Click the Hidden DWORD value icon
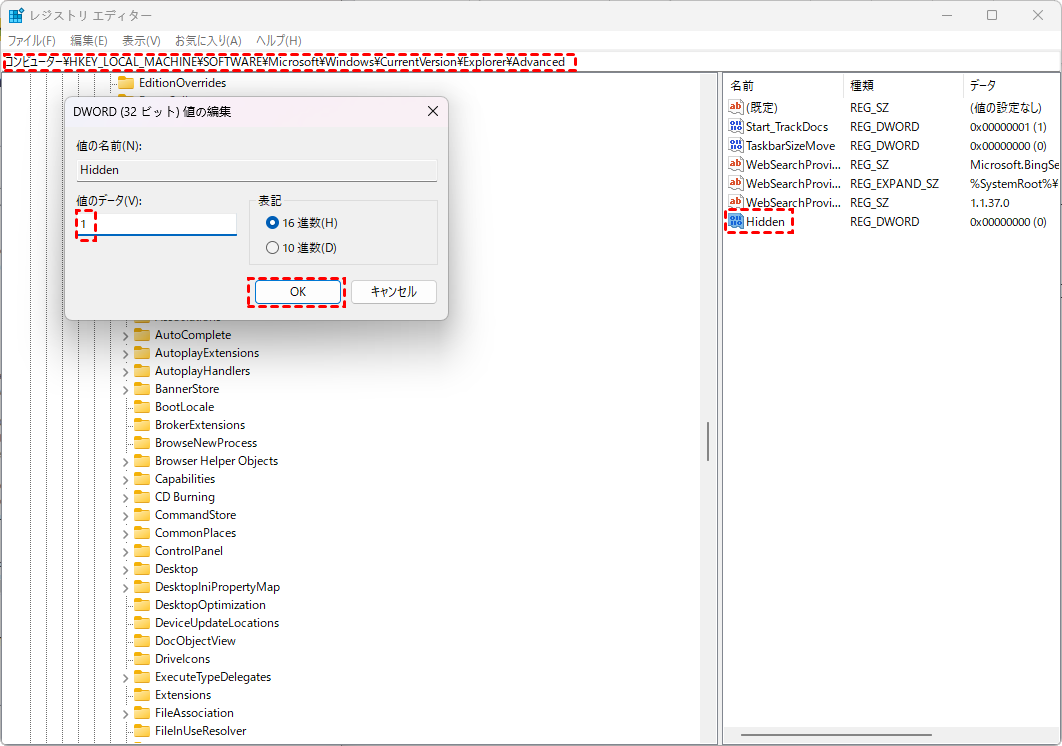 (736, 222)
